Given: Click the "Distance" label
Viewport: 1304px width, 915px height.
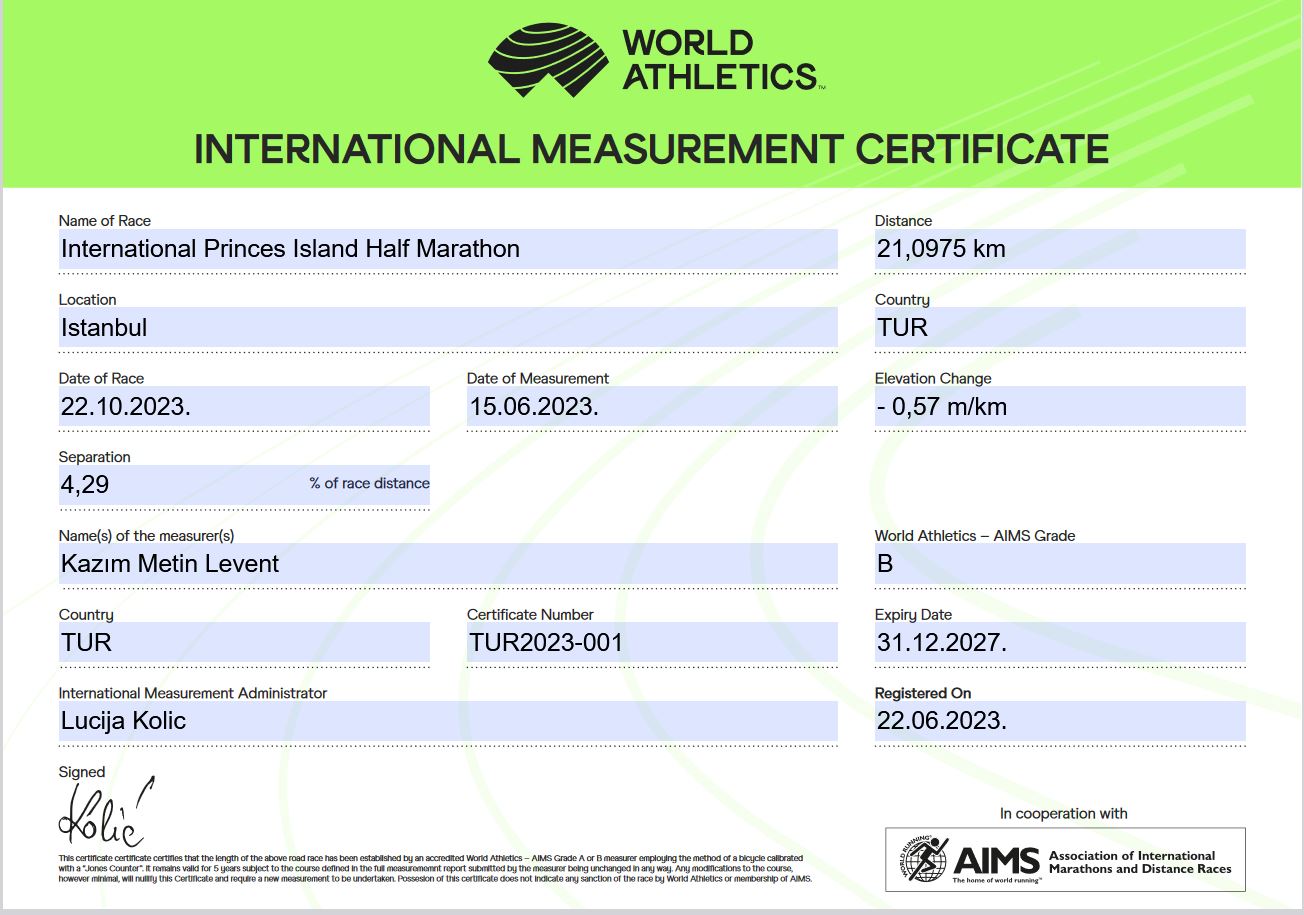Looking at the screenshot, I should [x=903, y=221].
